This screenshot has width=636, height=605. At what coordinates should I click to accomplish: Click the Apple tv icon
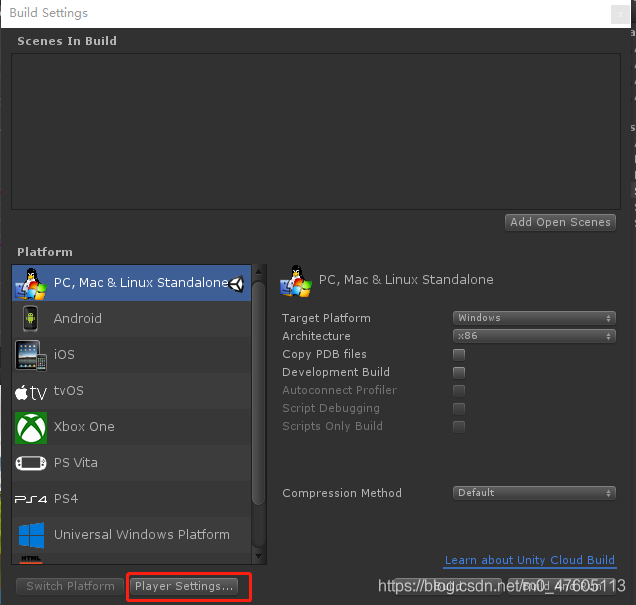(x=30, y=392)
